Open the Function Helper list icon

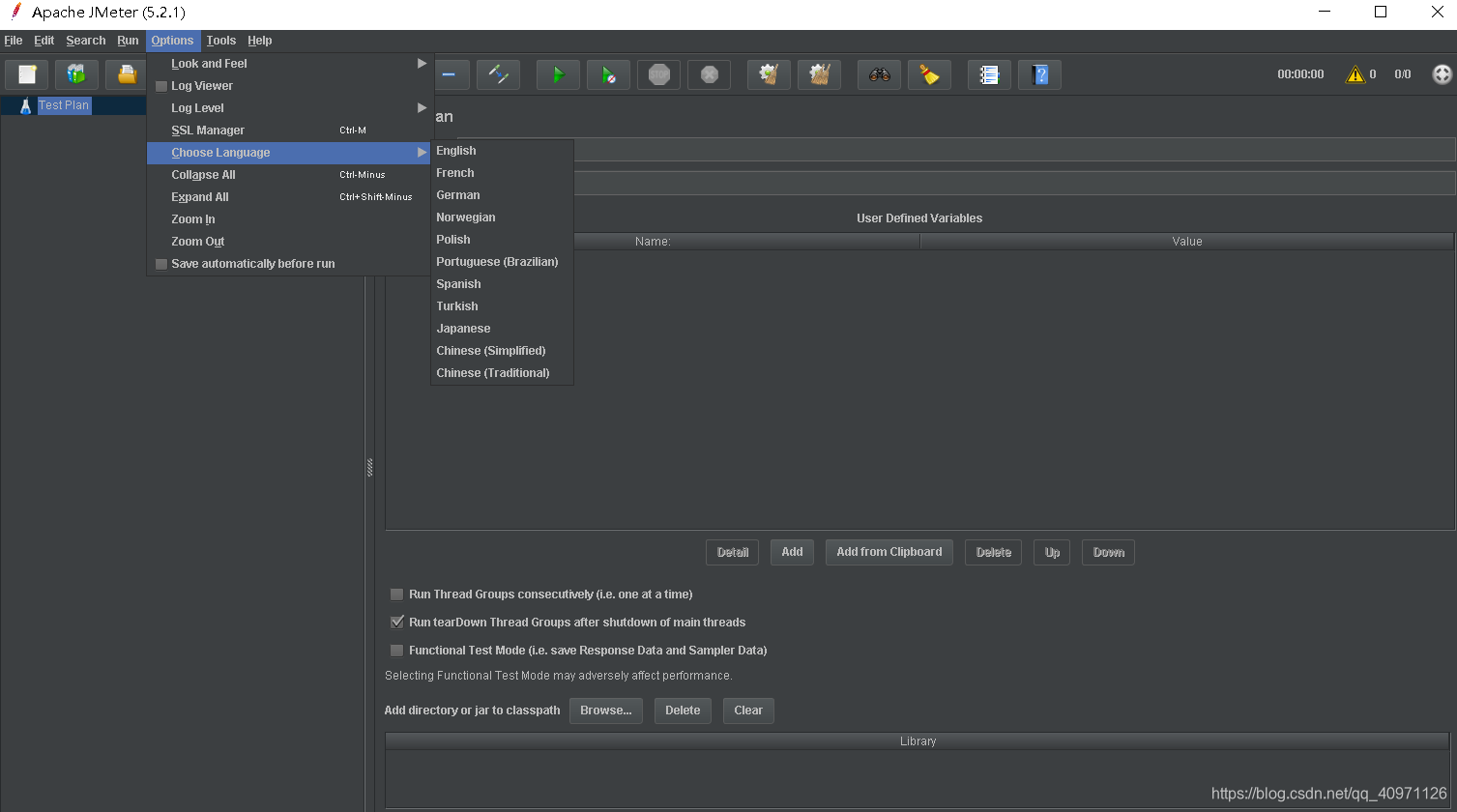[x=989, y=74]
